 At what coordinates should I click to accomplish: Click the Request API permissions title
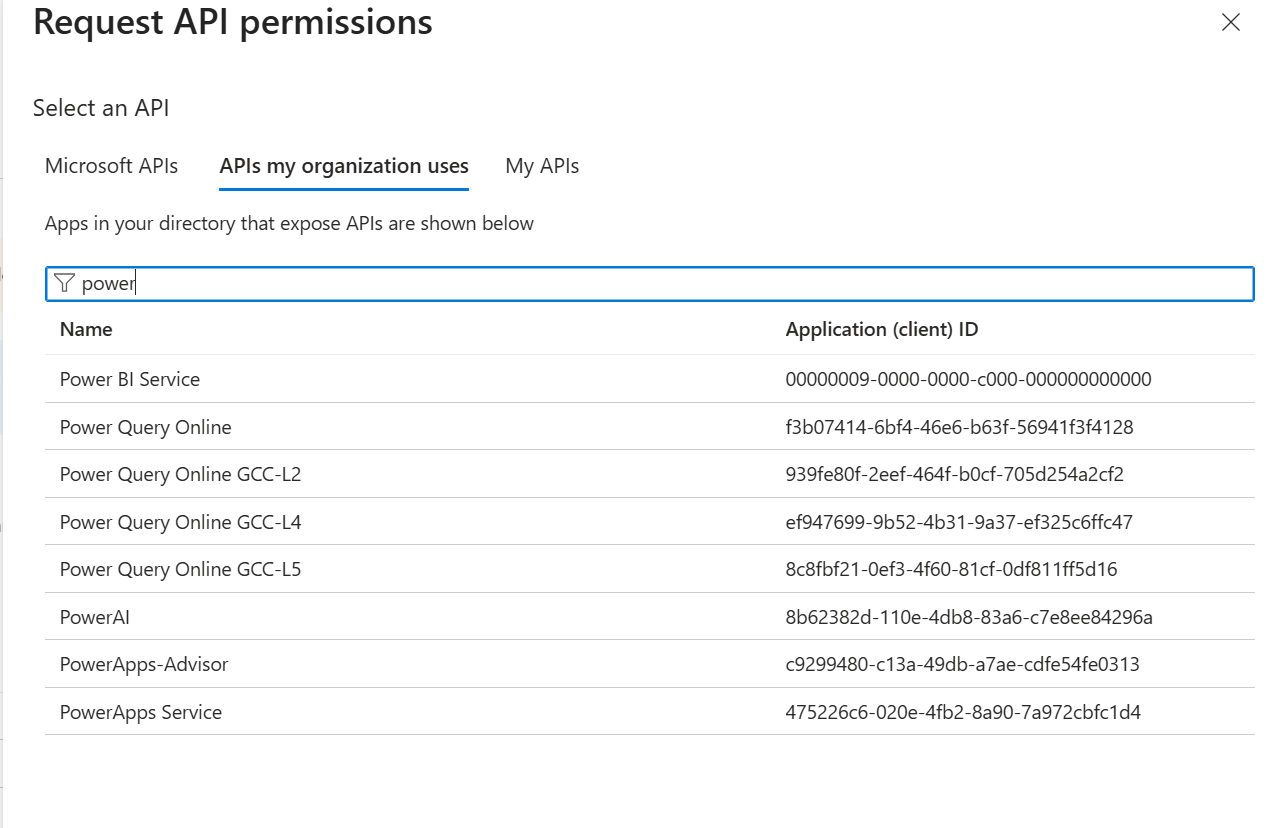[x=232, y=22]
